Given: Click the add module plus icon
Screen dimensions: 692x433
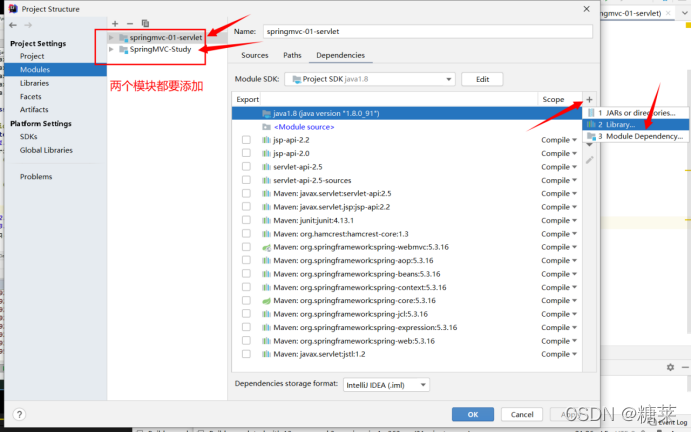Looking at the screenshot, I should click(x=115, y=23).
